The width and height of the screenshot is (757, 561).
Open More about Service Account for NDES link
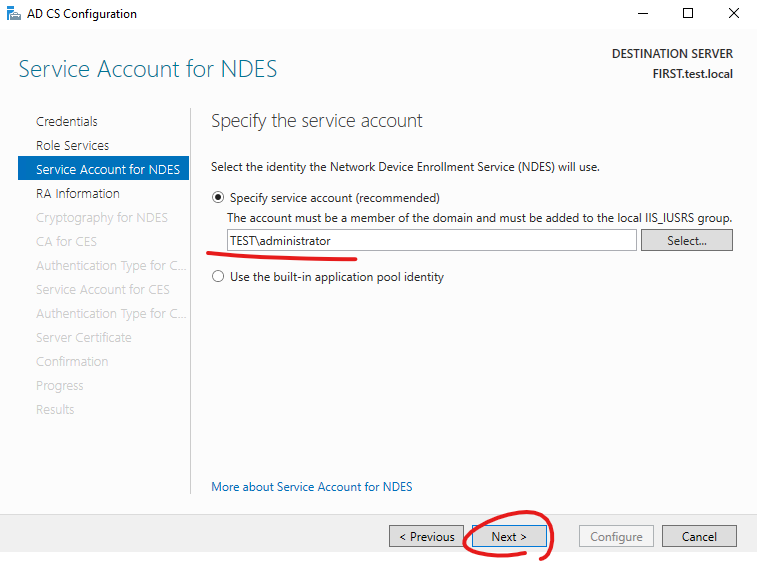[x=312, y=487]
